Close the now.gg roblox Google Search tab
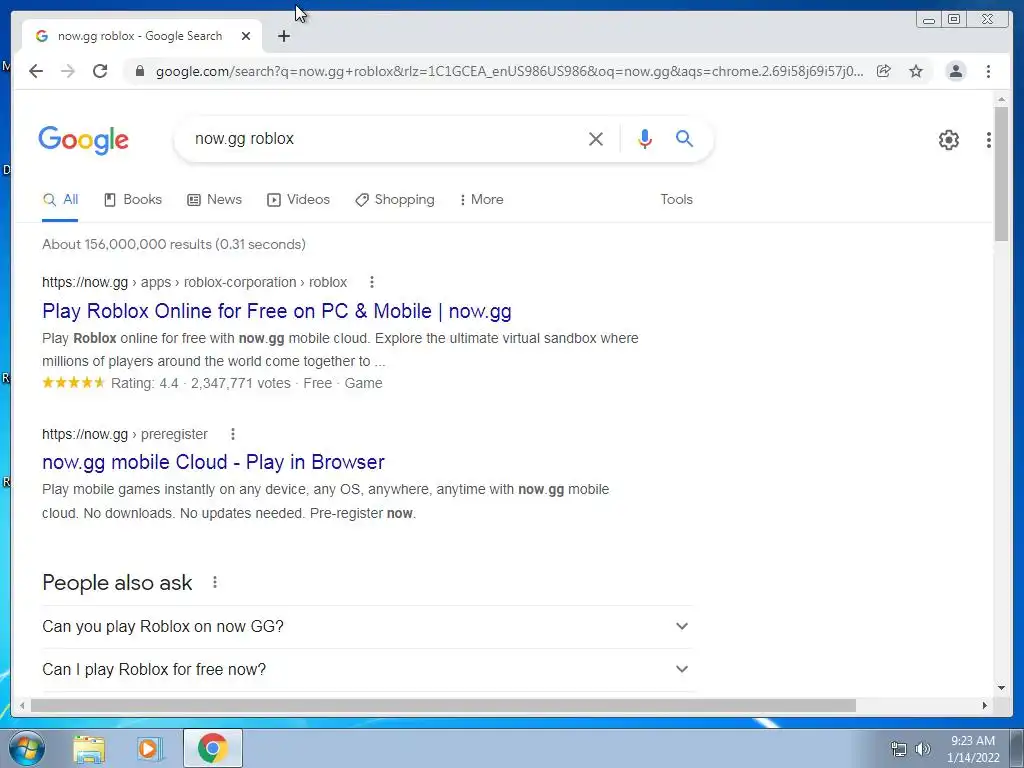 pos(246,36)
